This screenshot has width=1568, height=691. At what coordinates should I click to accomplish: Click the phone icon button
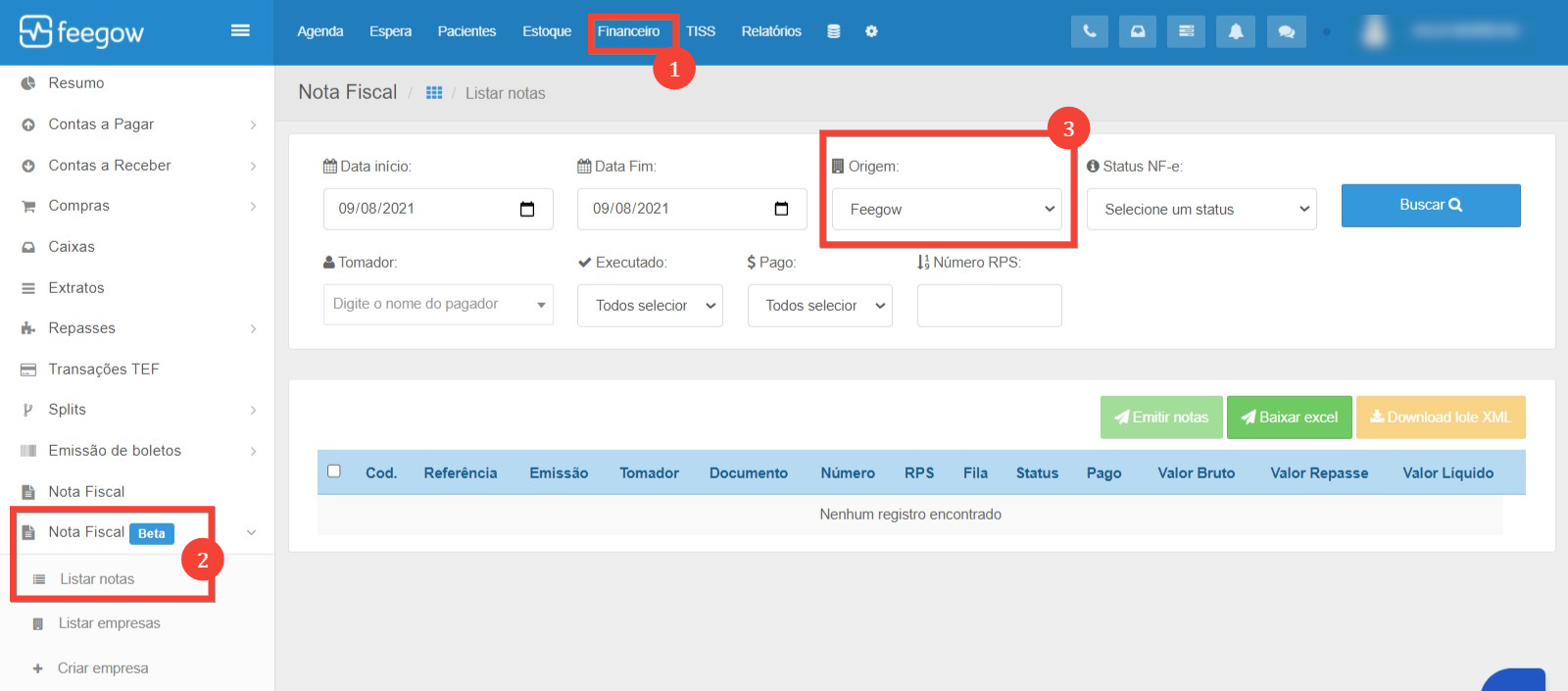click(x=1090, y=31)
